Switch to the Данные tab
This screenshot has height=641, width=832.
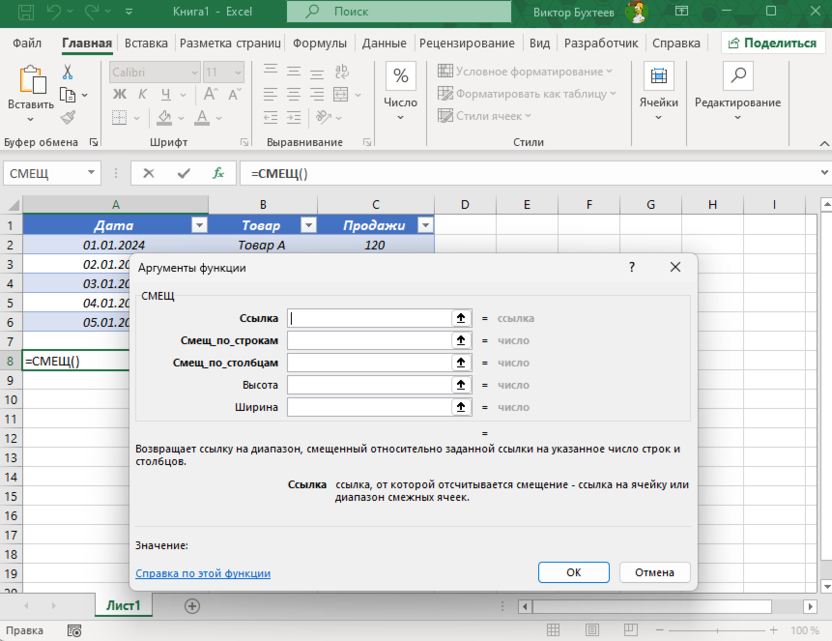click(x=384, y=43)
